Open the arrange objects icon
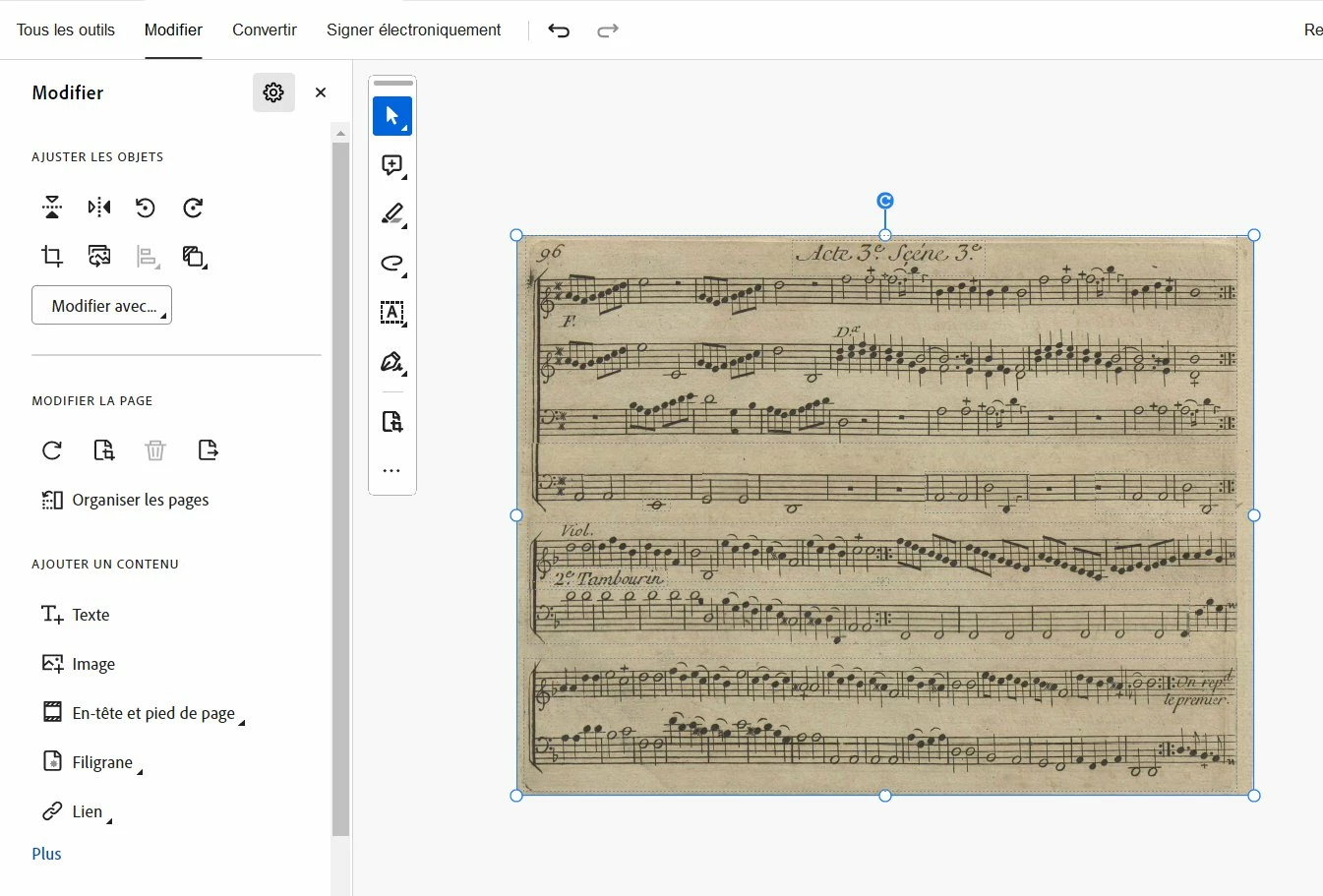Screen dimensions: 1323x896 click(x=194, y=257)
